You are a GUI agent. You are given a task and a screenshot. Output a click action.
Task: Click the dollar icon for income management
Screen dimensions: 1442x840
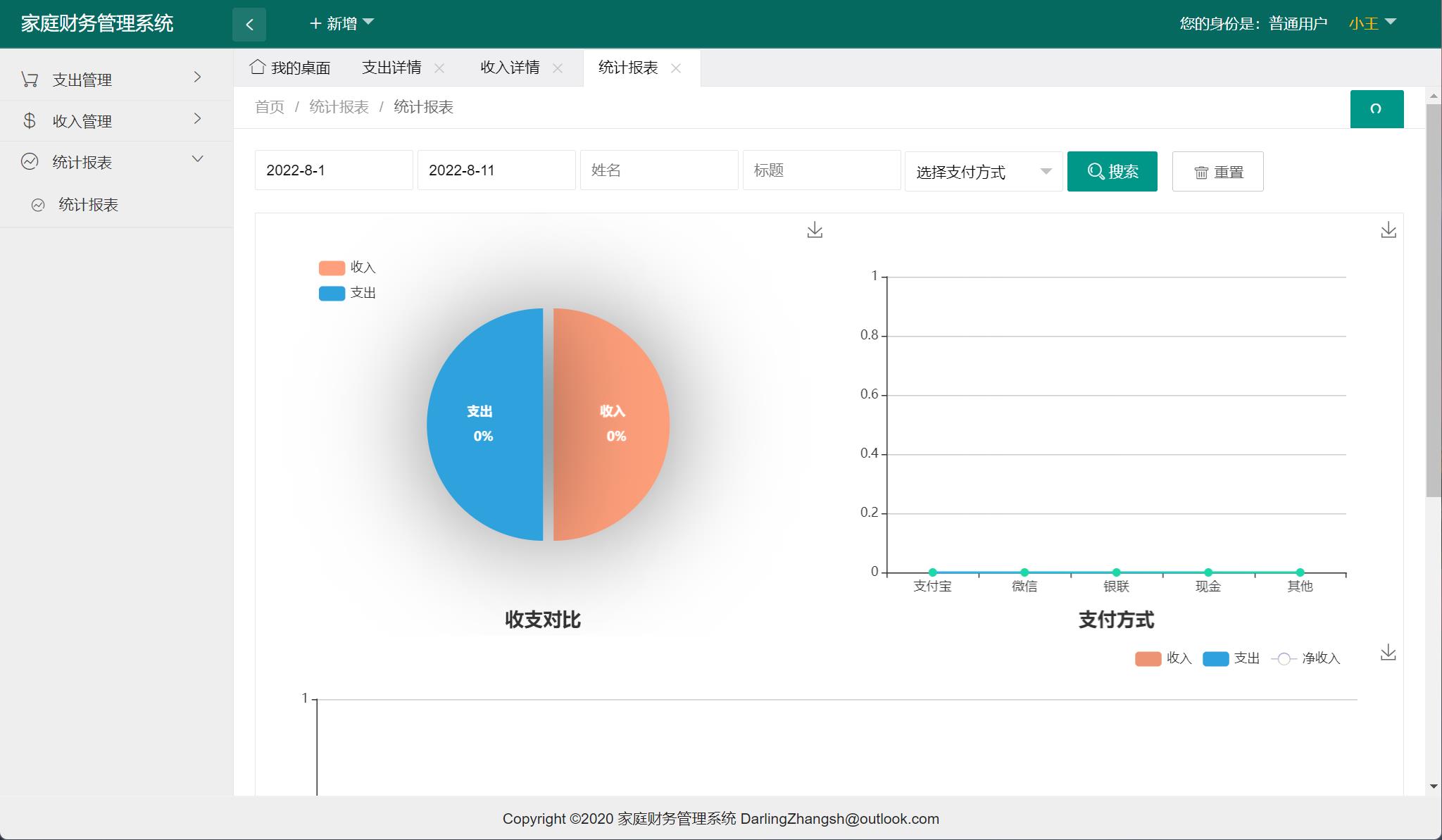30,120
